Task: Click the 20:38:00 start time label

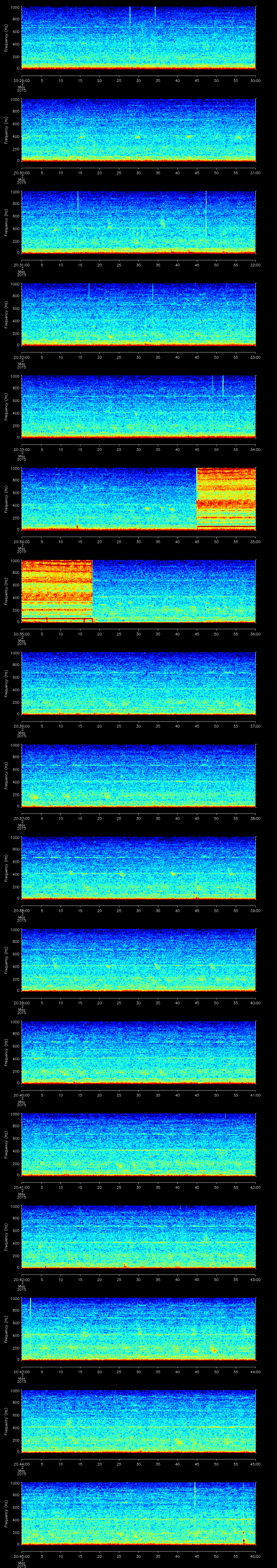Action: click(x=21, y=910)
